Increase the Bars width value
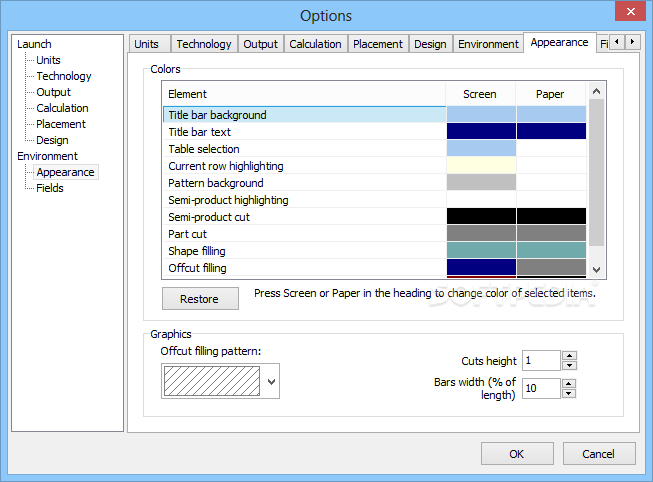 point(569,384)
